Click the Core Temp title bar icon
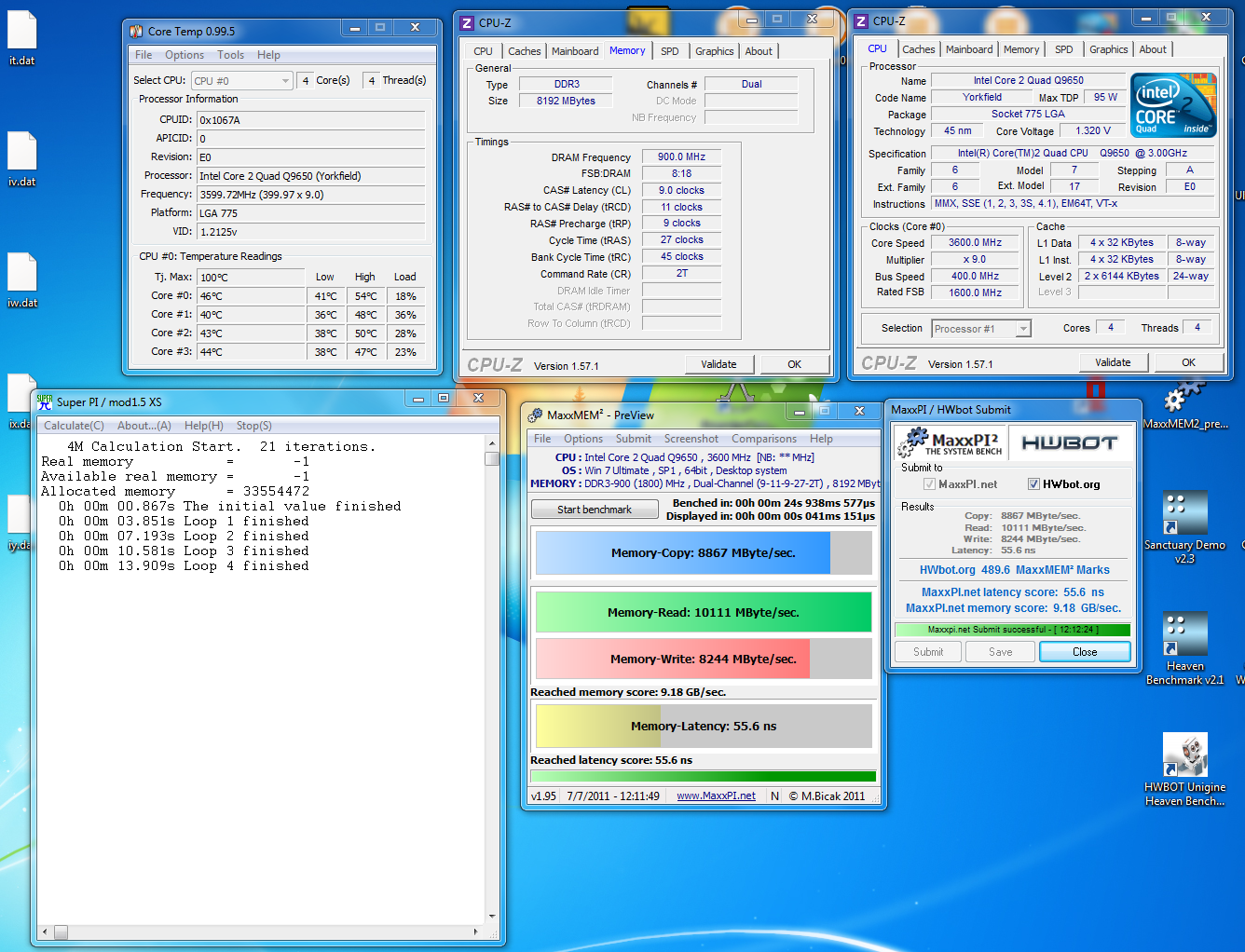Screen dimensions: 1245x952 [x=137, y=32]
